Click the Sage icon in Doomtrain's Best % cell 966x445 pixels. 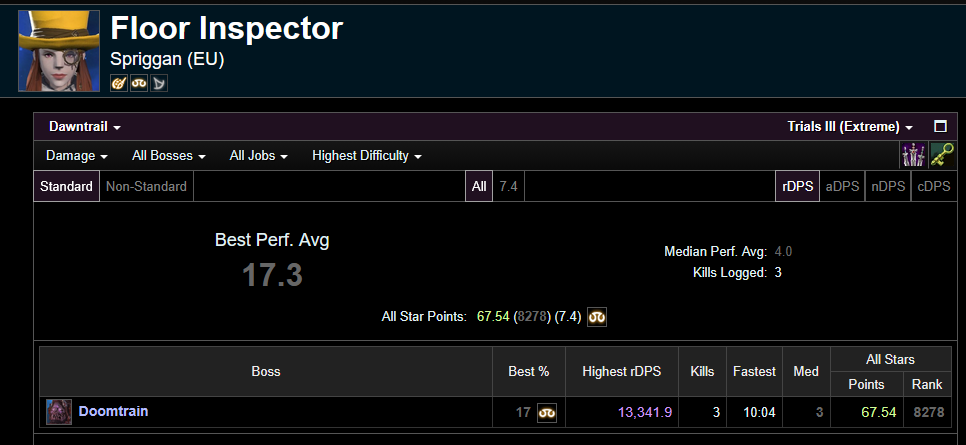pos(546,413)
